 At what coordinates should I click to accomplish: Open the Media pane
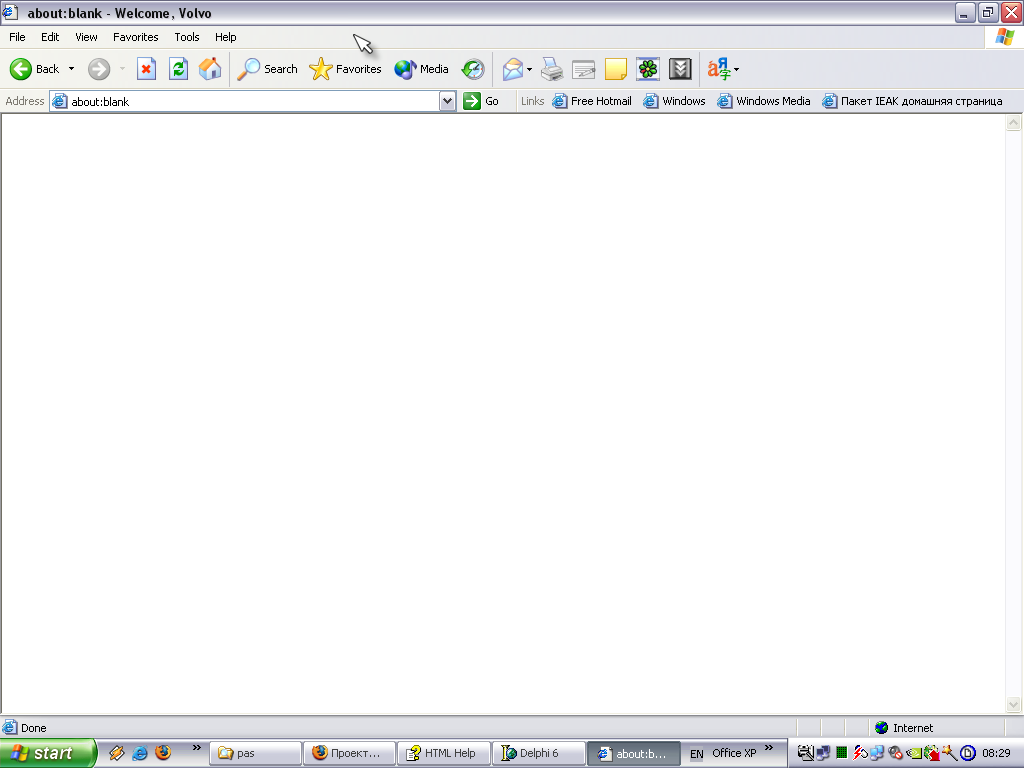coord(422,69)
